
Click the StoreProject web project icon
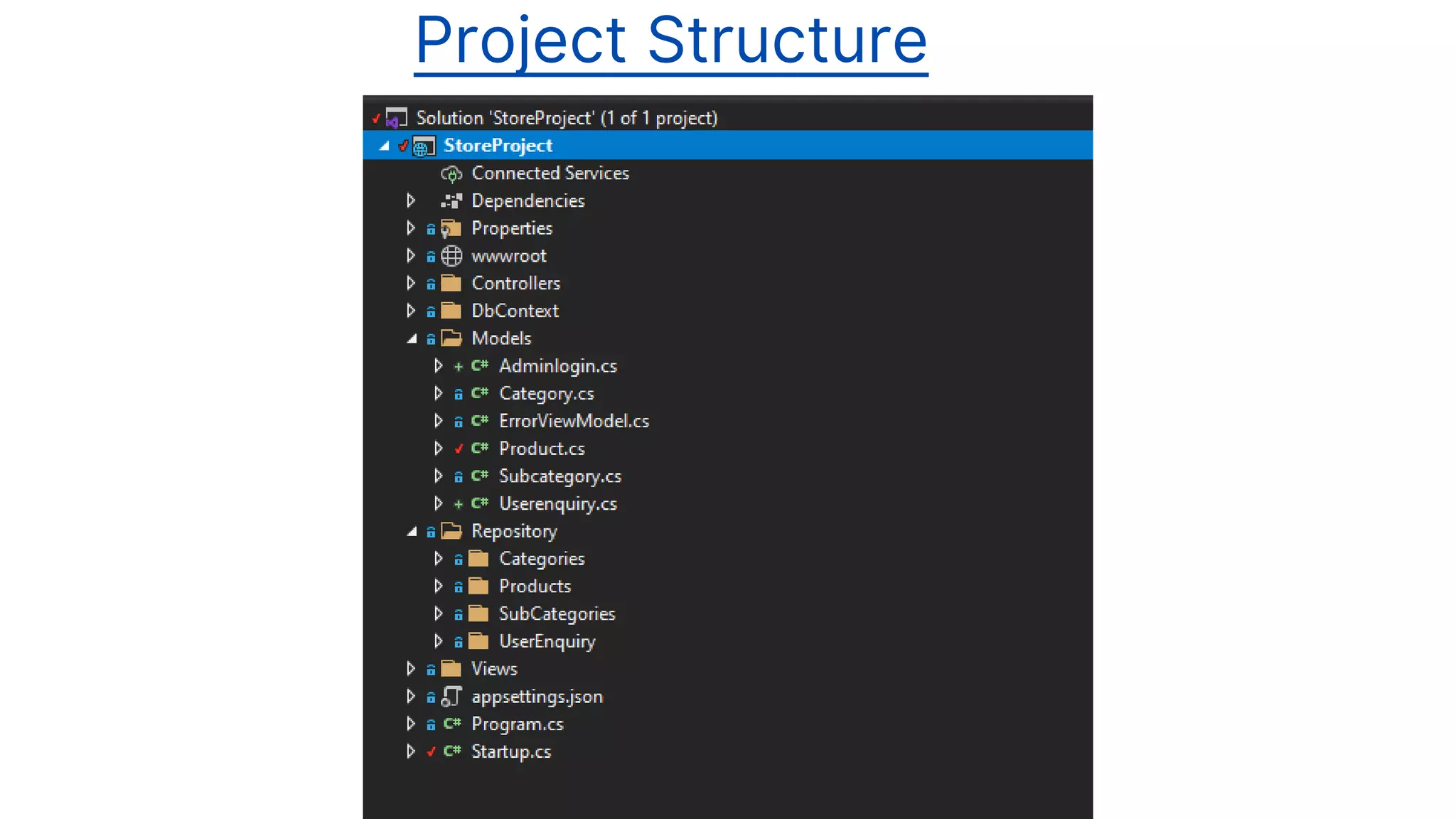coord(424,146)
